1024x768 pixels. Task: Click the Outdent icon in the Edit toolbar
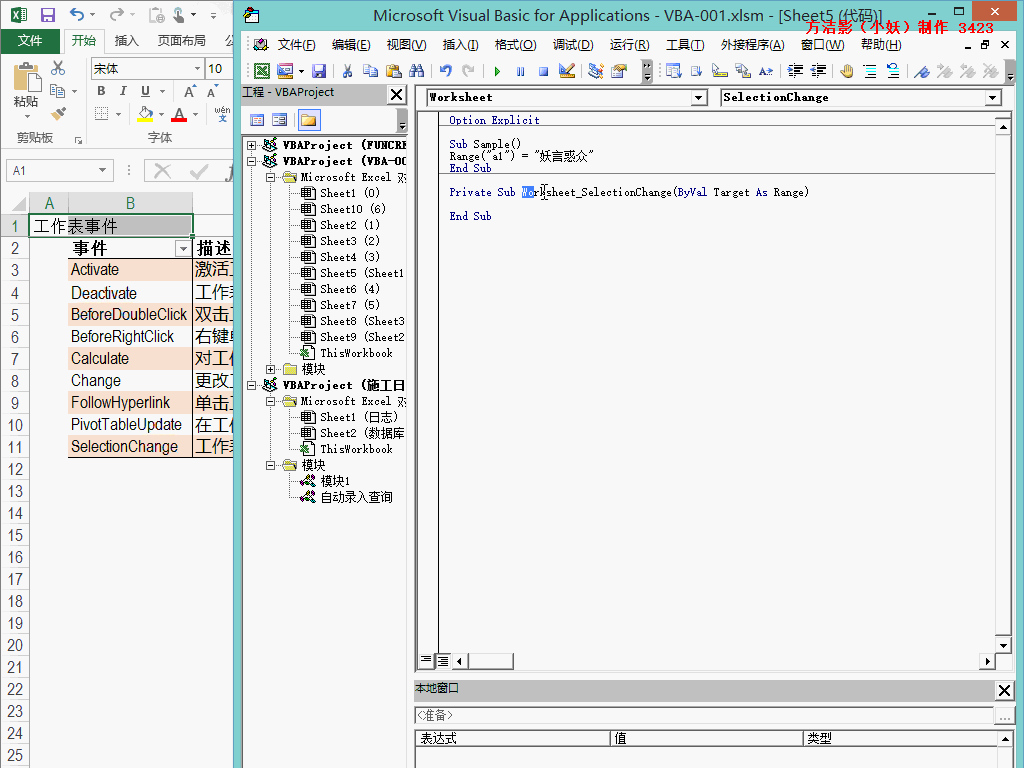pos(818,71)
